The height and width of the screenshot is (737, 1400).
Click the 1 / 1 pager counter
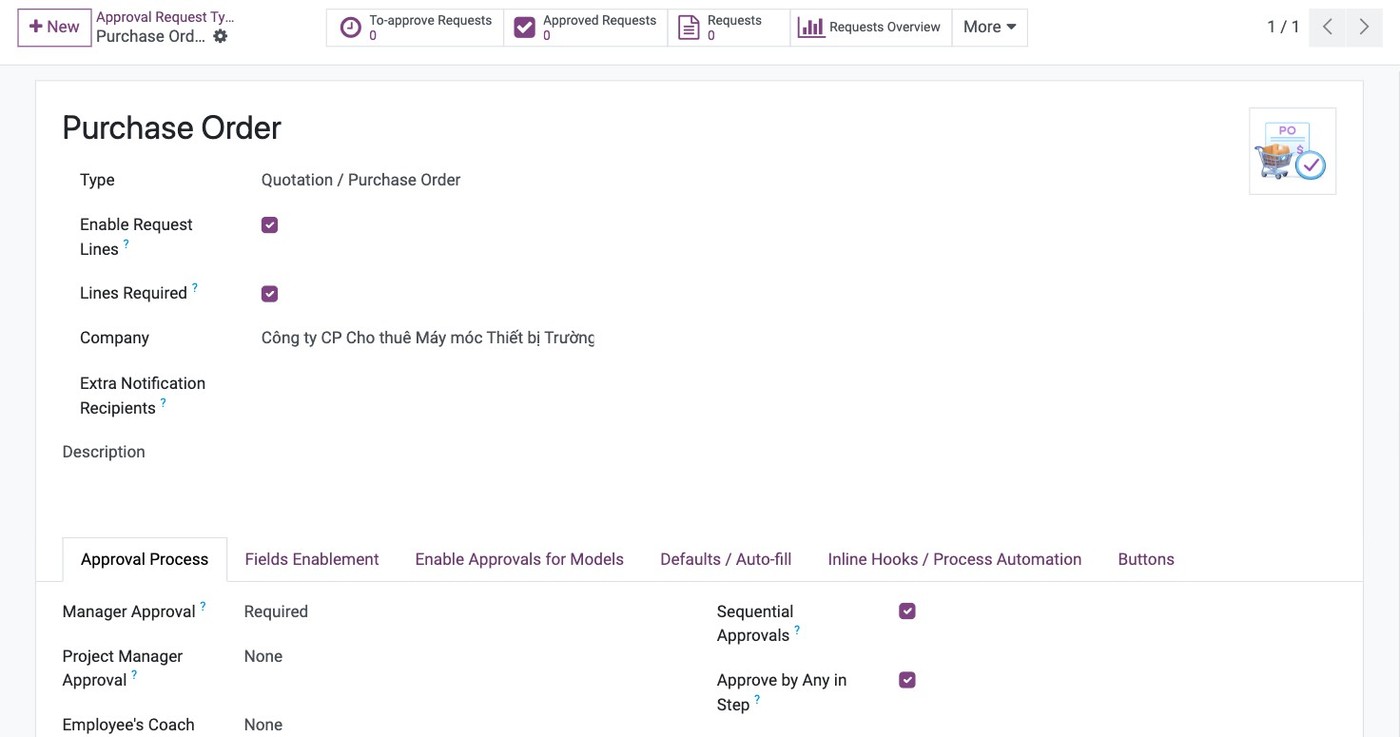1283,27
